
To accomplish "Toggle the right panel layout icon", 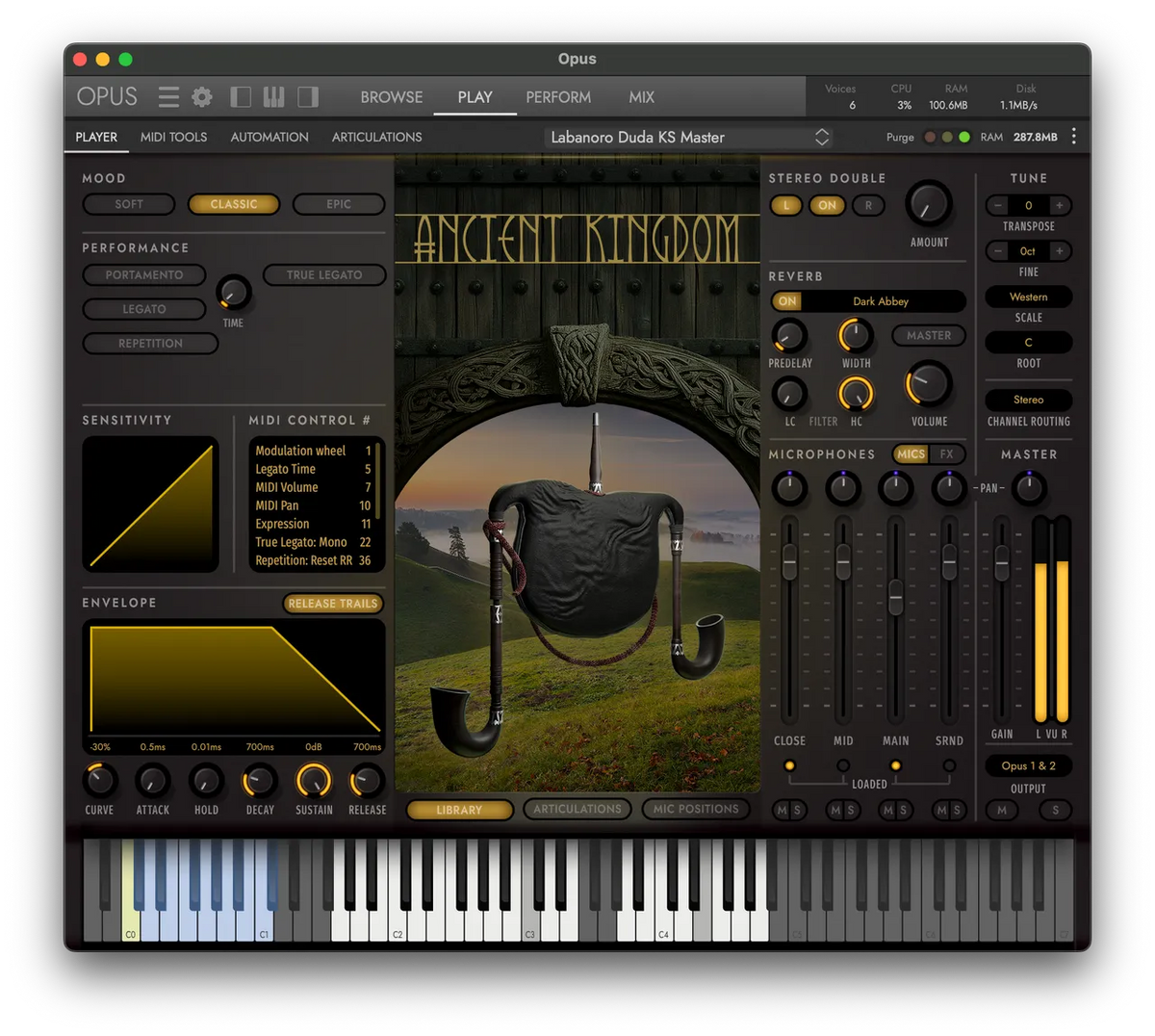I will pyautogui.click(x=308, y=97).
